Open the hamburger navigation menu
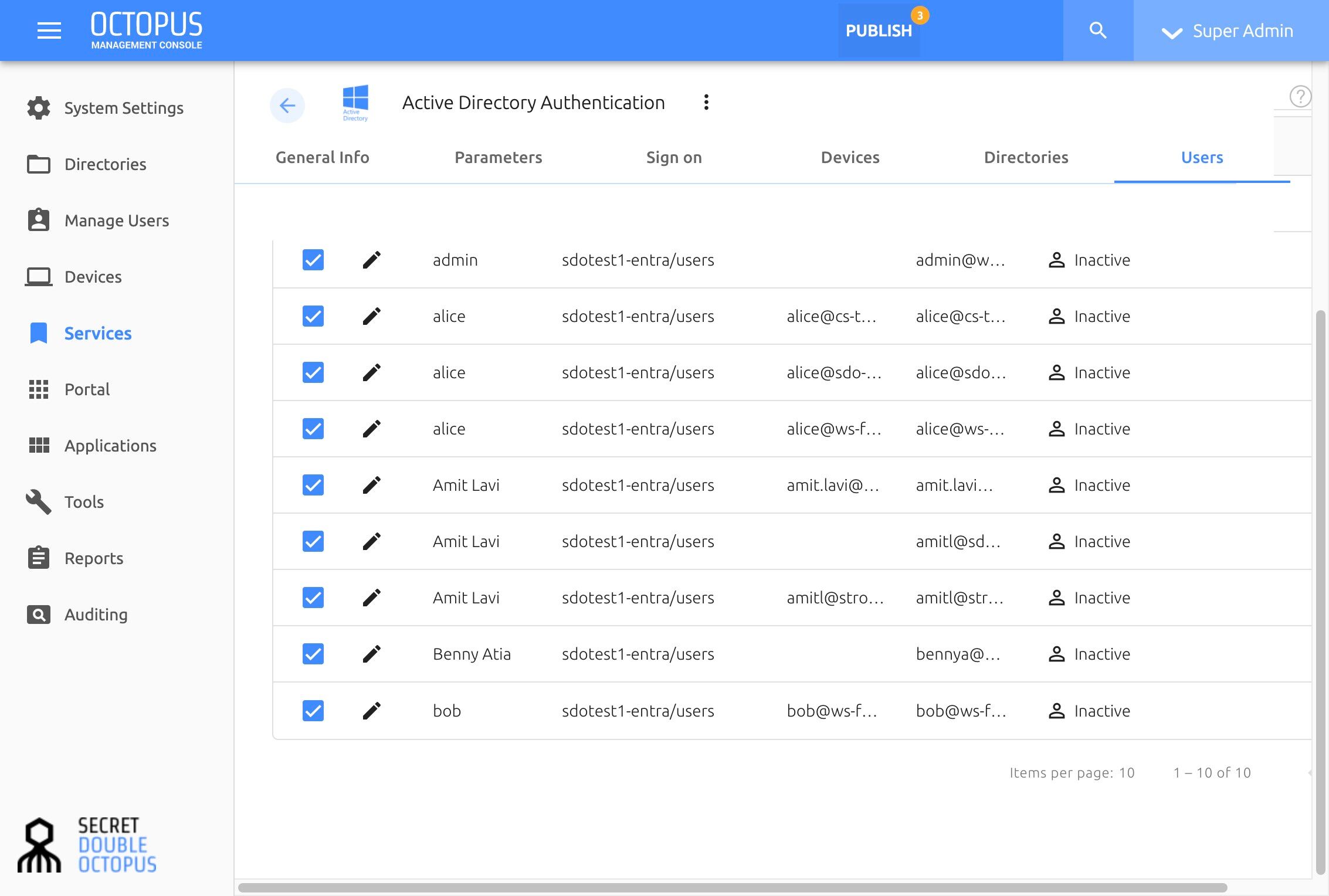The image size is (1329, 896). (x=49, y=30)
